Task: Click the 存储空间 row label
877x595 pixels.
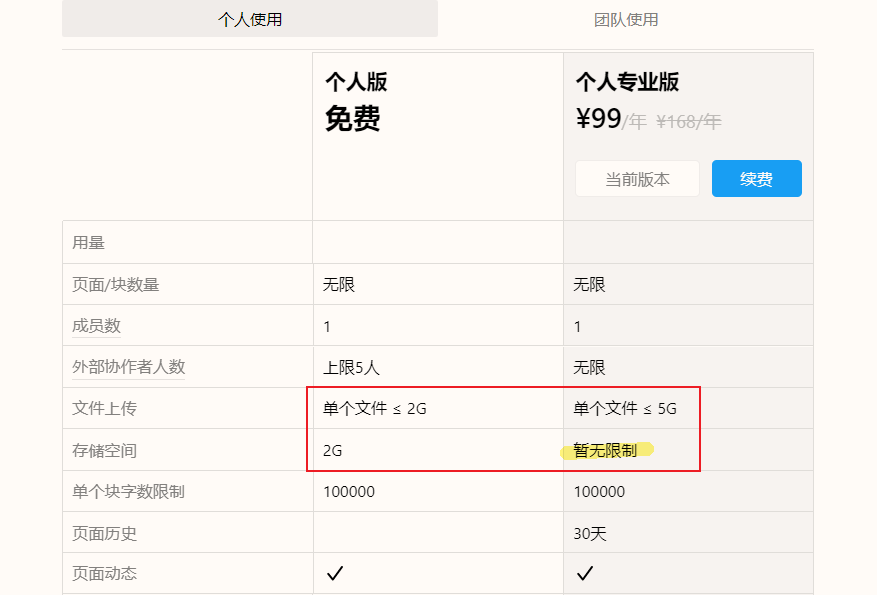Action: coord(104,450)
